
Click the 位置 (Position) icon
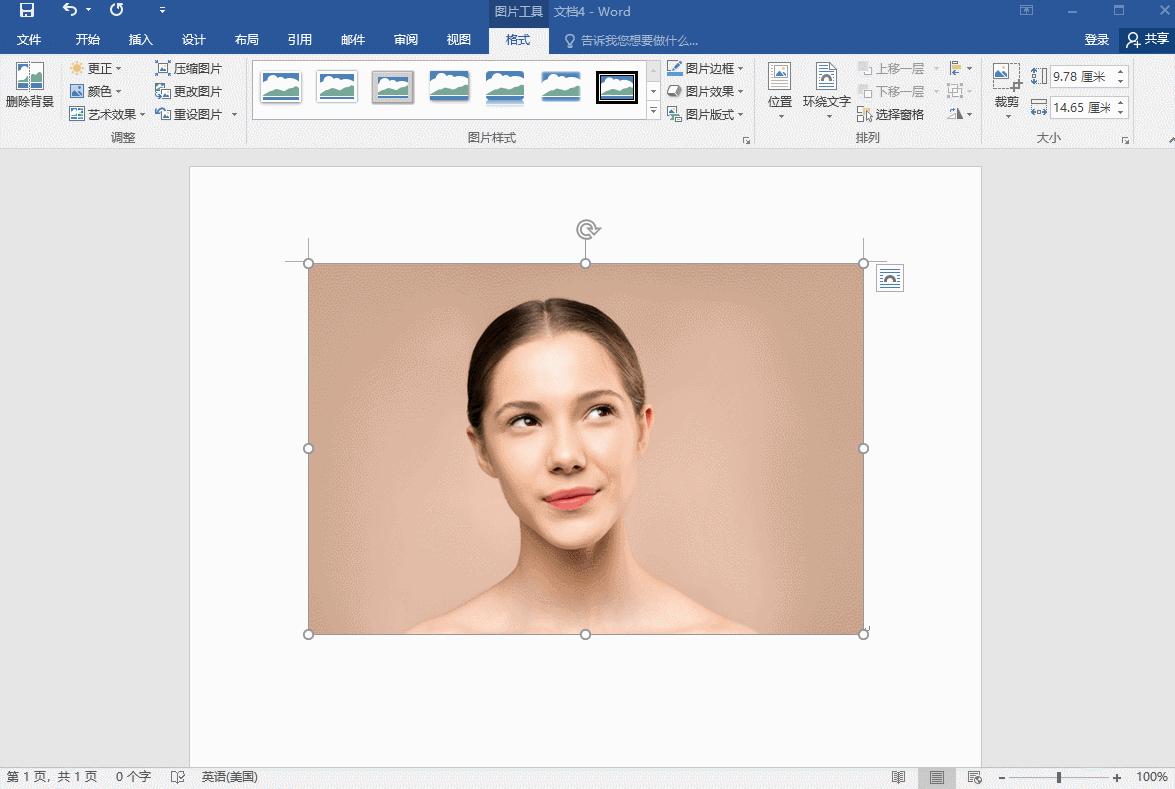tap(780, 90)
